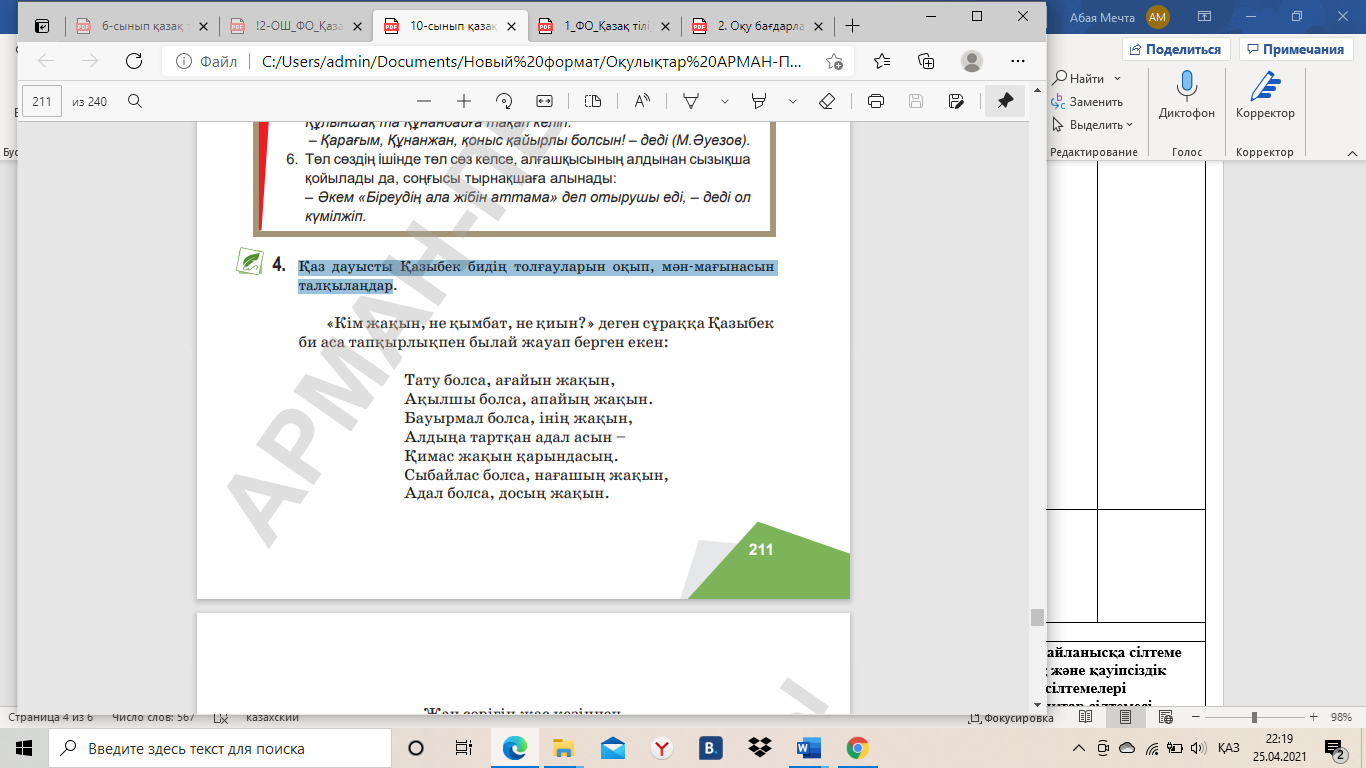
Task: Open the Word Editor (Корректор) tool
Action: coord(1265,96)
